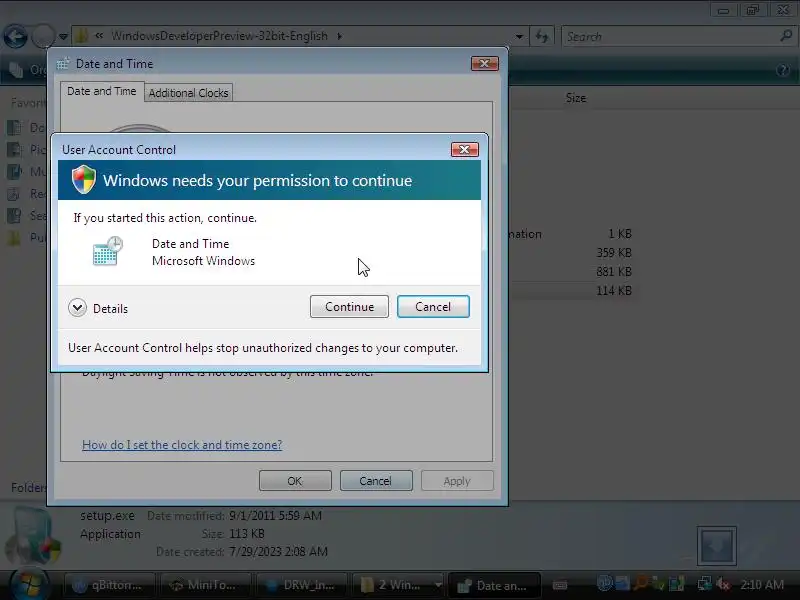Click Music favorite link icon
Image resolution: width=800 pixels, height=600 pixels.
[x=14, y=171]
